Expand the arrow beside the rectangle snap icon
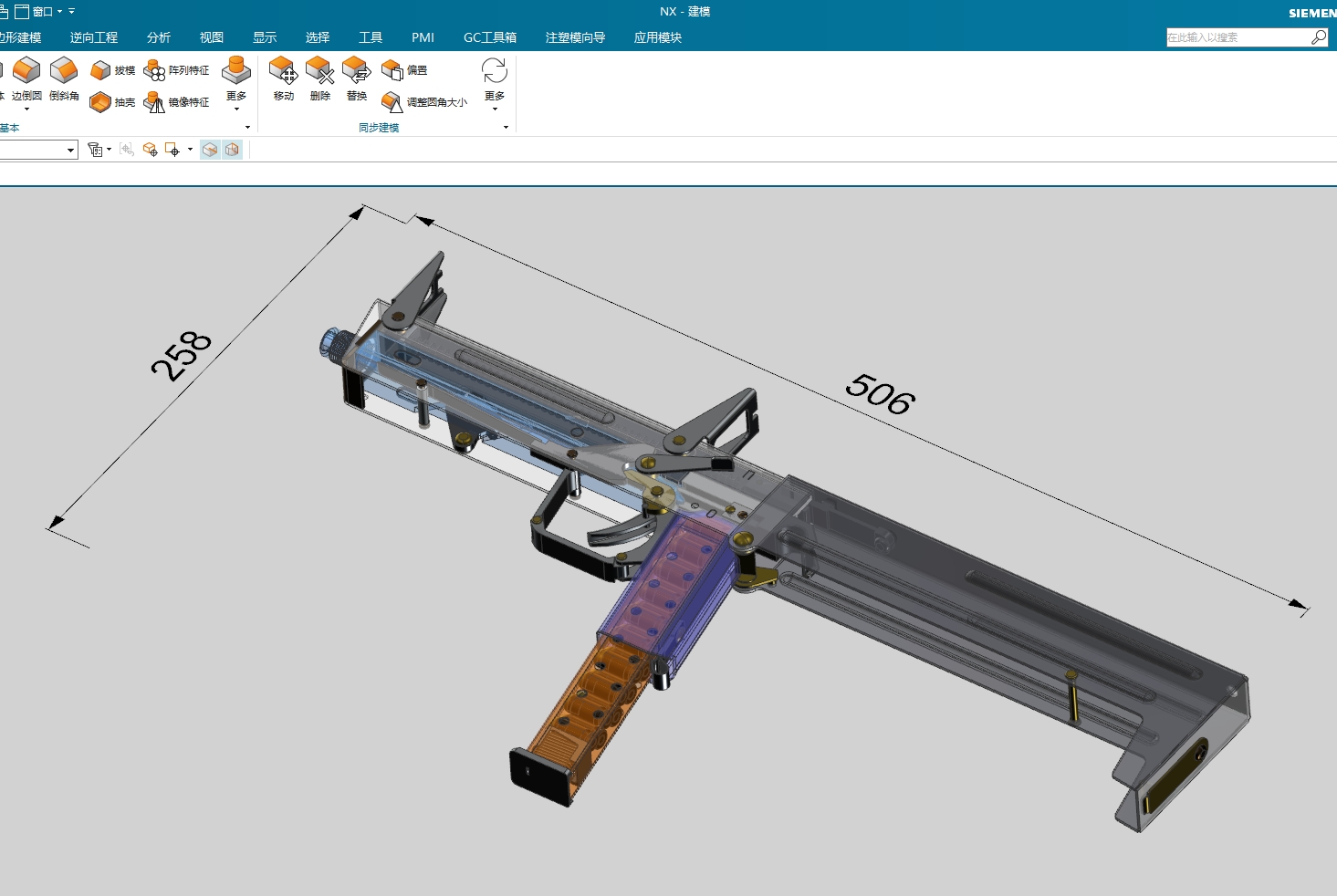1337x896 pixels. point(190,150)
